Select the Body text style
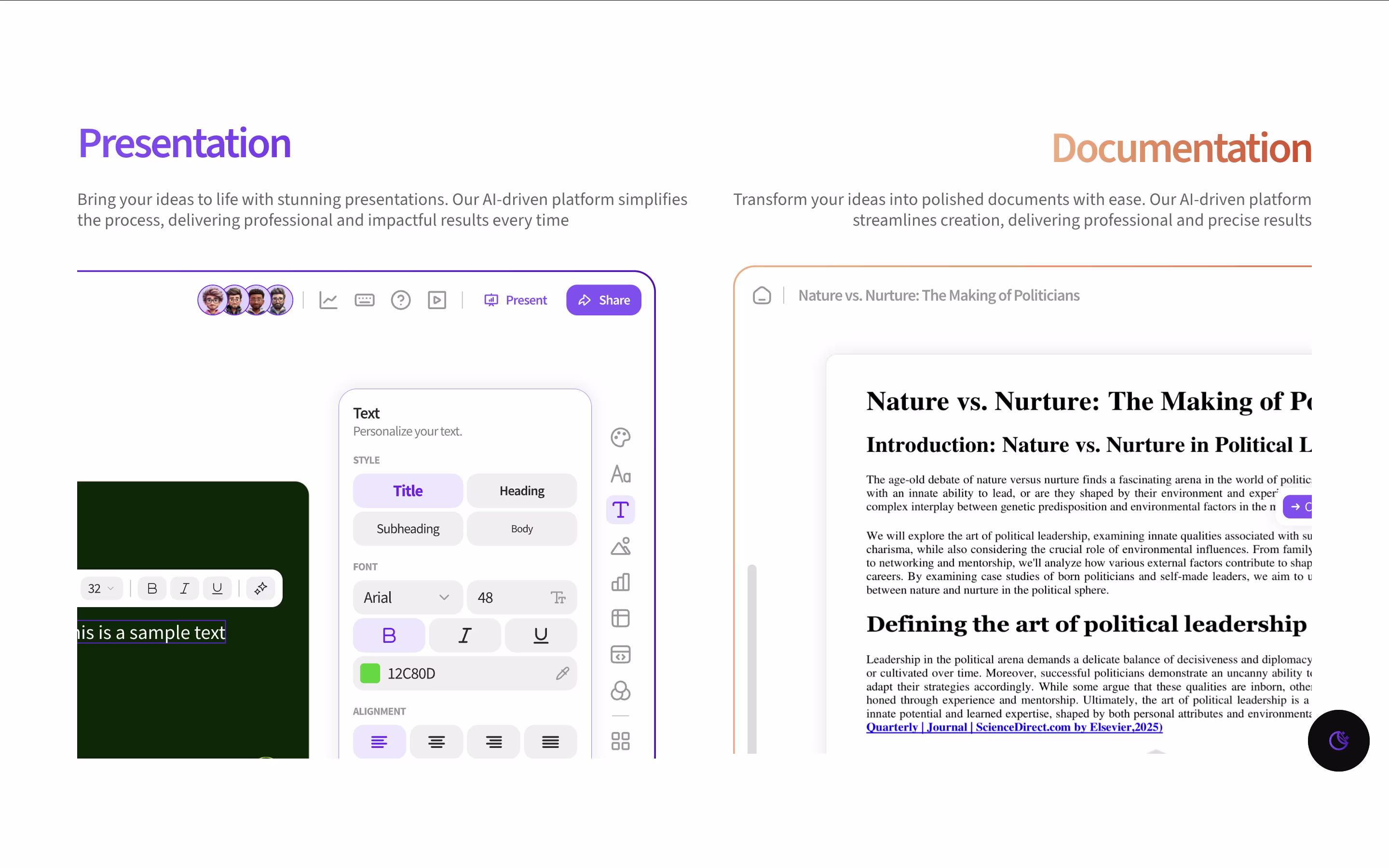 pos(522,529)
